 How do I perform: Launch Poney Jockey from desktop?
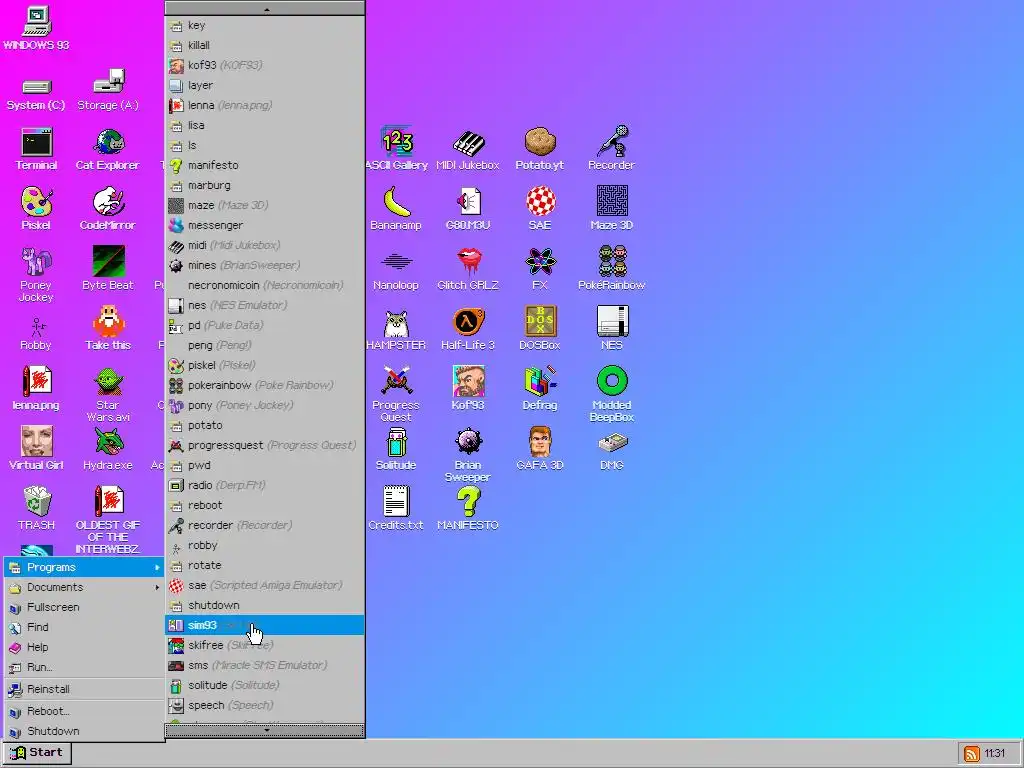tap(37, 274)
